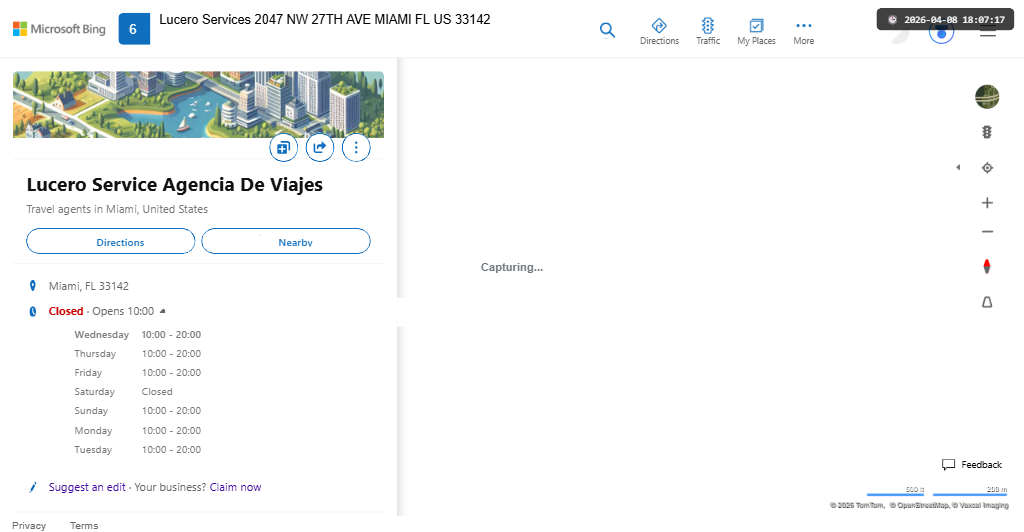Viewport: 1024px width, 532px height.
Task: Open My Places in the toolbar
Action: (756, 31)
